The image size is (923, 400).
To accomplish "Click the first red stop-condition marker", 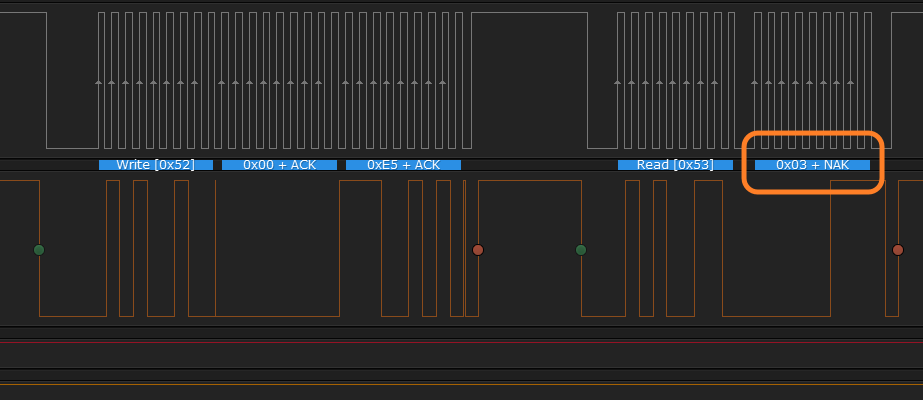I will click(x=478, y=250).
